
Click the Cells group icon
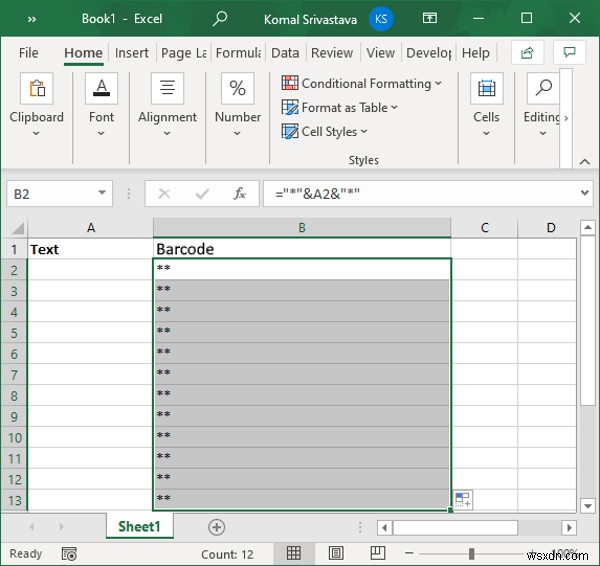click(486, 90)
